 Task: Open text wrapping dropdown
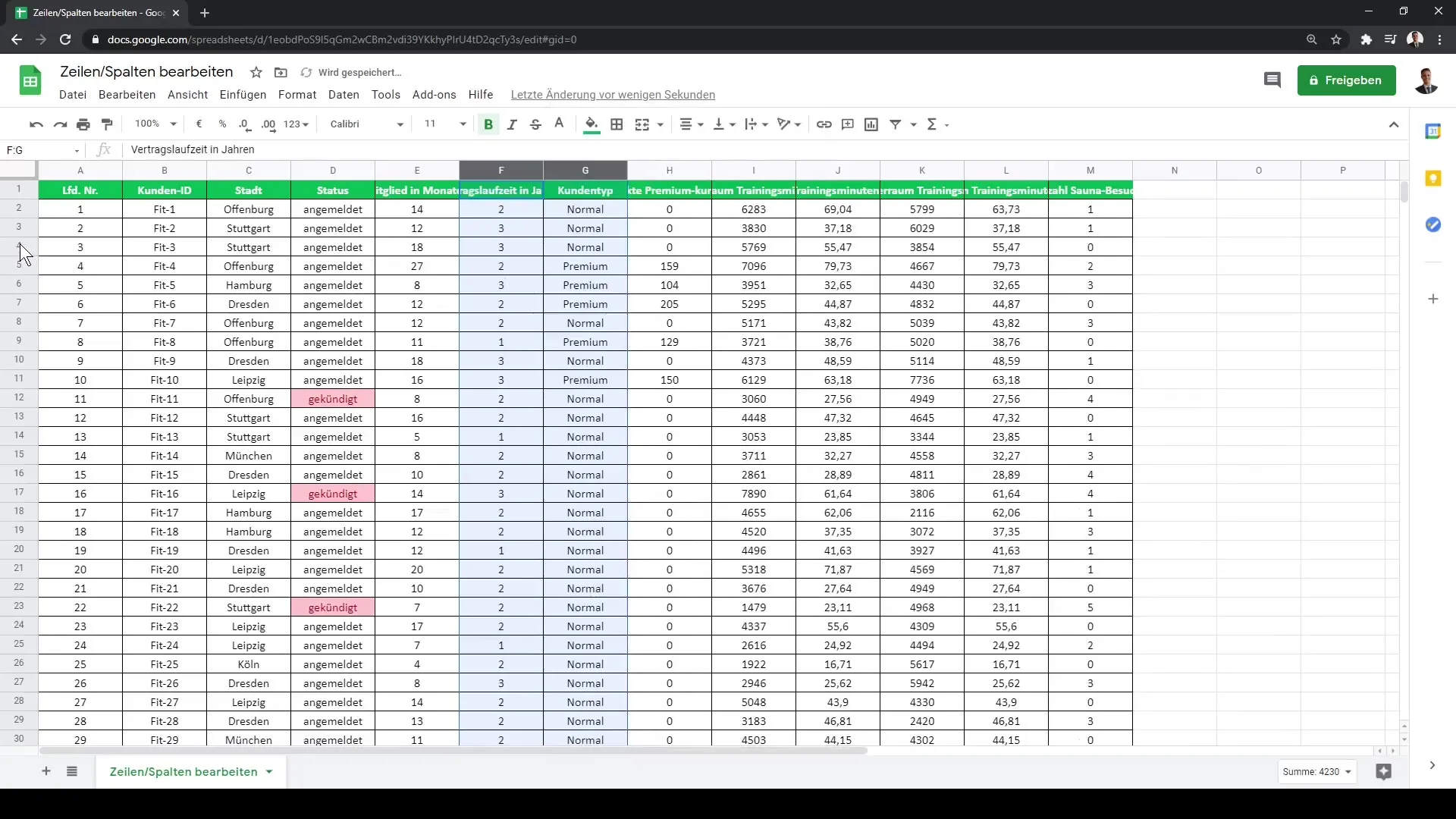757,124
